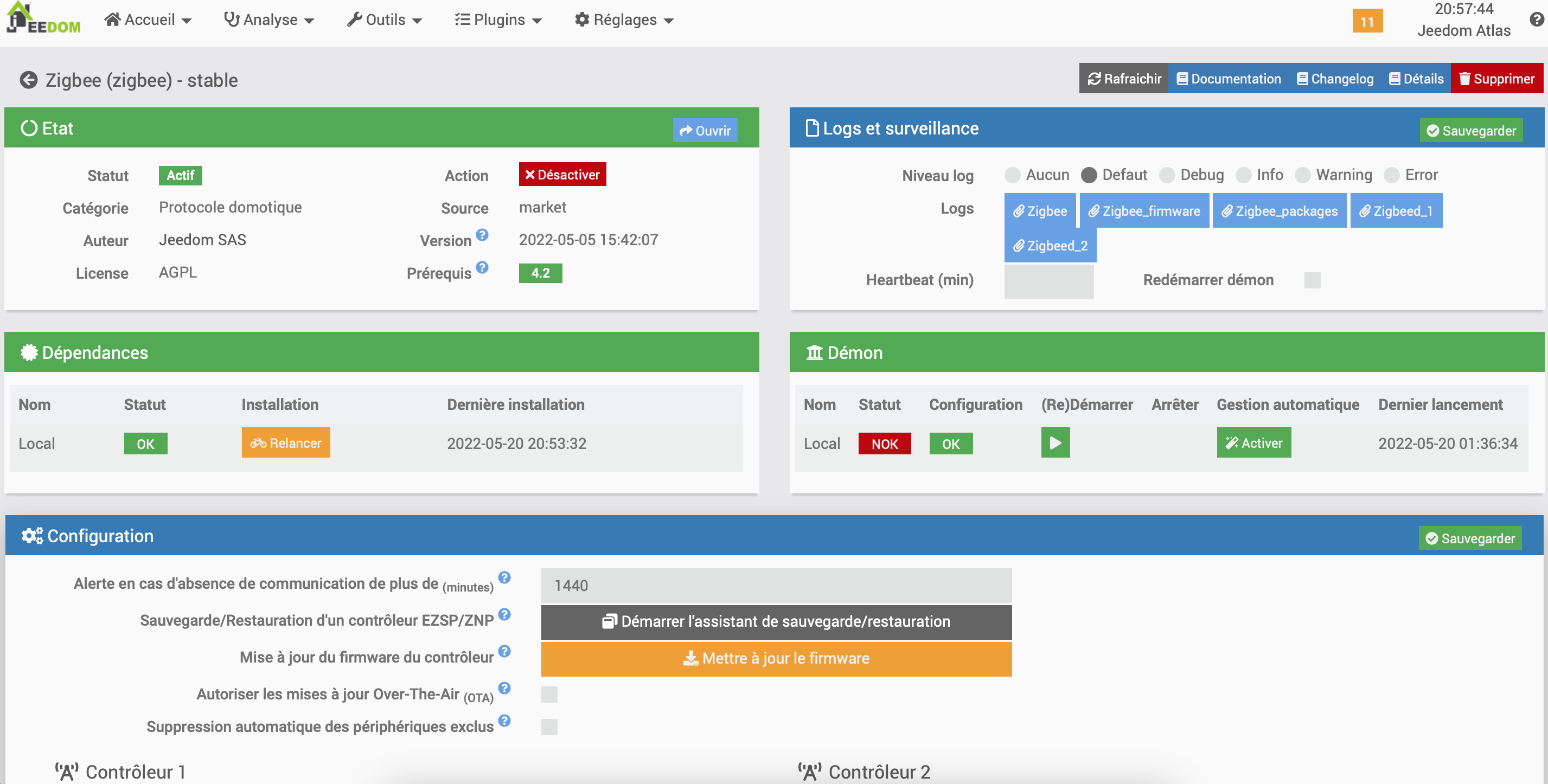Expand the Réglages dropdown menu
Viewport: 1548px width, 784px height.
point(624,20)
